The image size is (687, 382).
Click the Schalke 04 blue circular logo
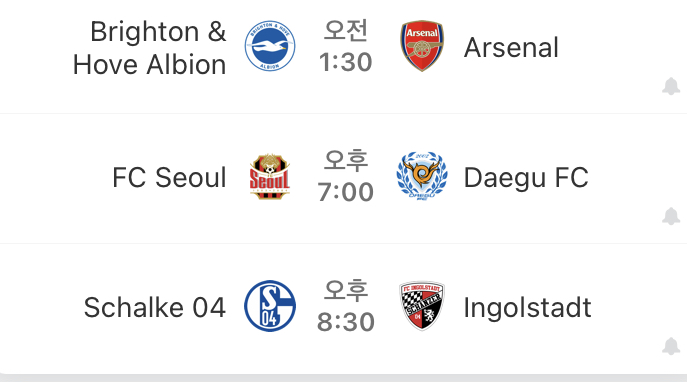tap(270, 306)
